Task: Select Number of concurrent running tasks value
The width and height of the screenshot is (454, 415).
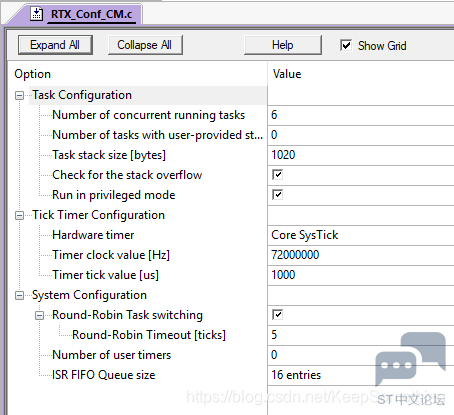Action: (361, 115)
